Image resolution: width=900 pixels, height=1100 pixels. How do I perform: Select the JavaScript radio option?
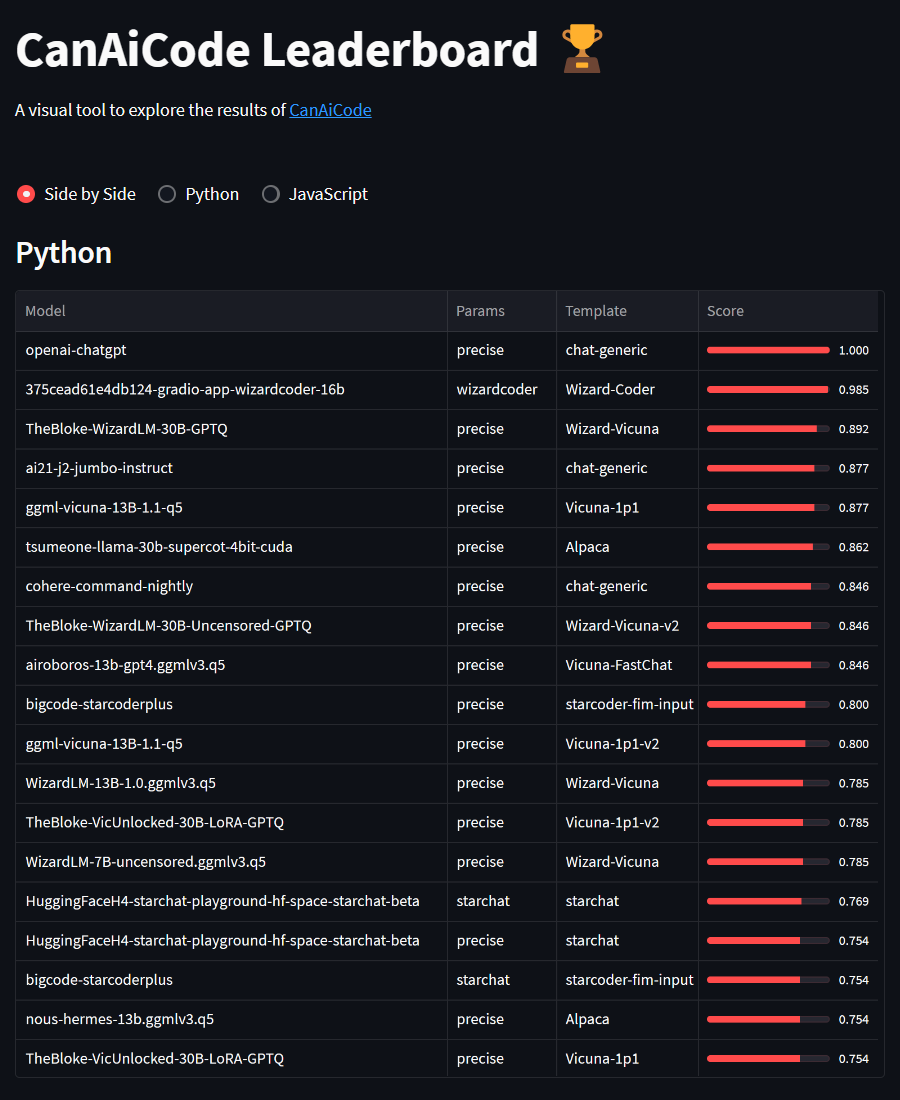pyautogui.click(x=315, y=194)
